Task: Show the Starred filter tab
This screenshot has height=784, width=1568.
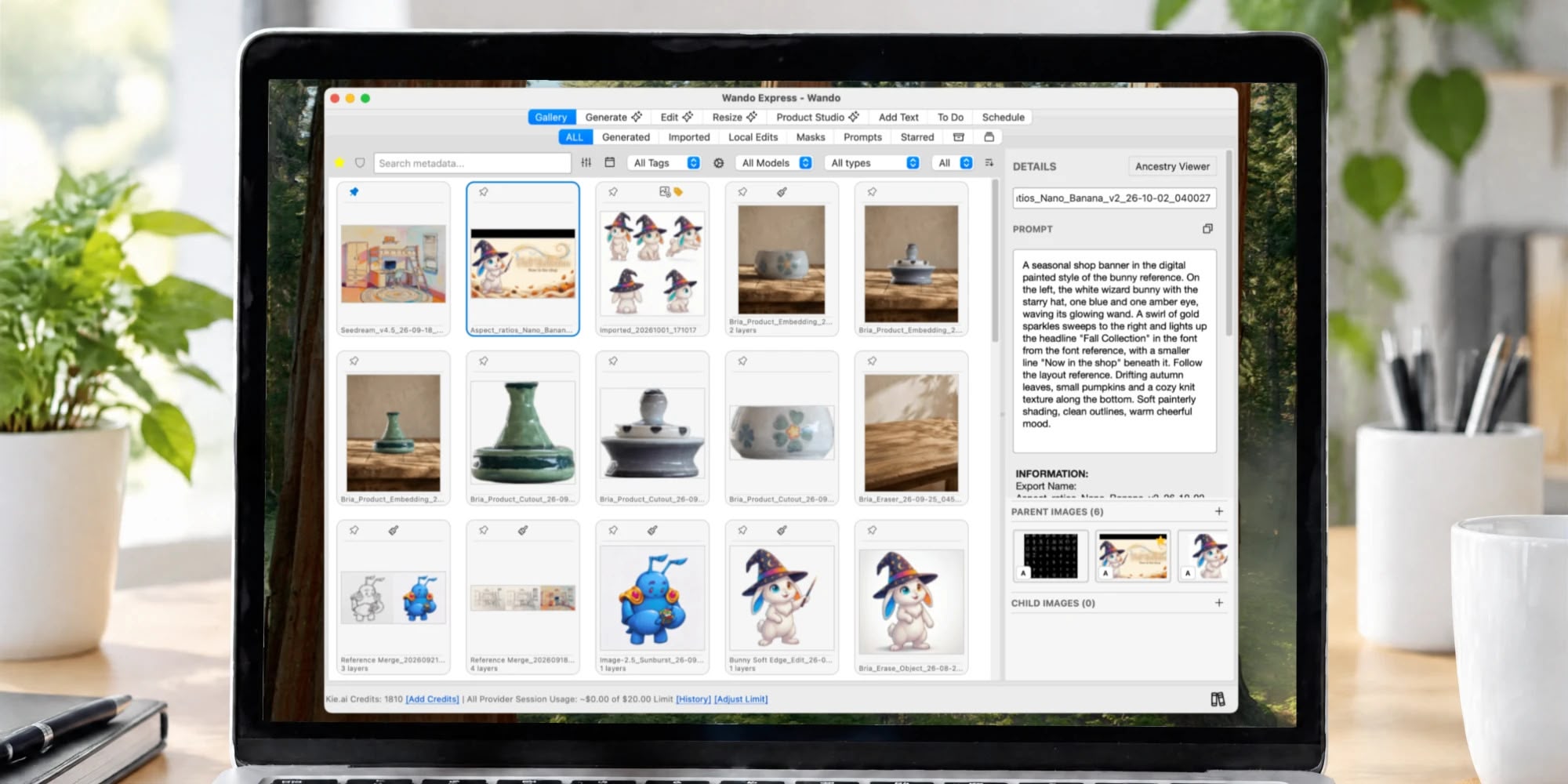Action: click(x=917, y=137)
